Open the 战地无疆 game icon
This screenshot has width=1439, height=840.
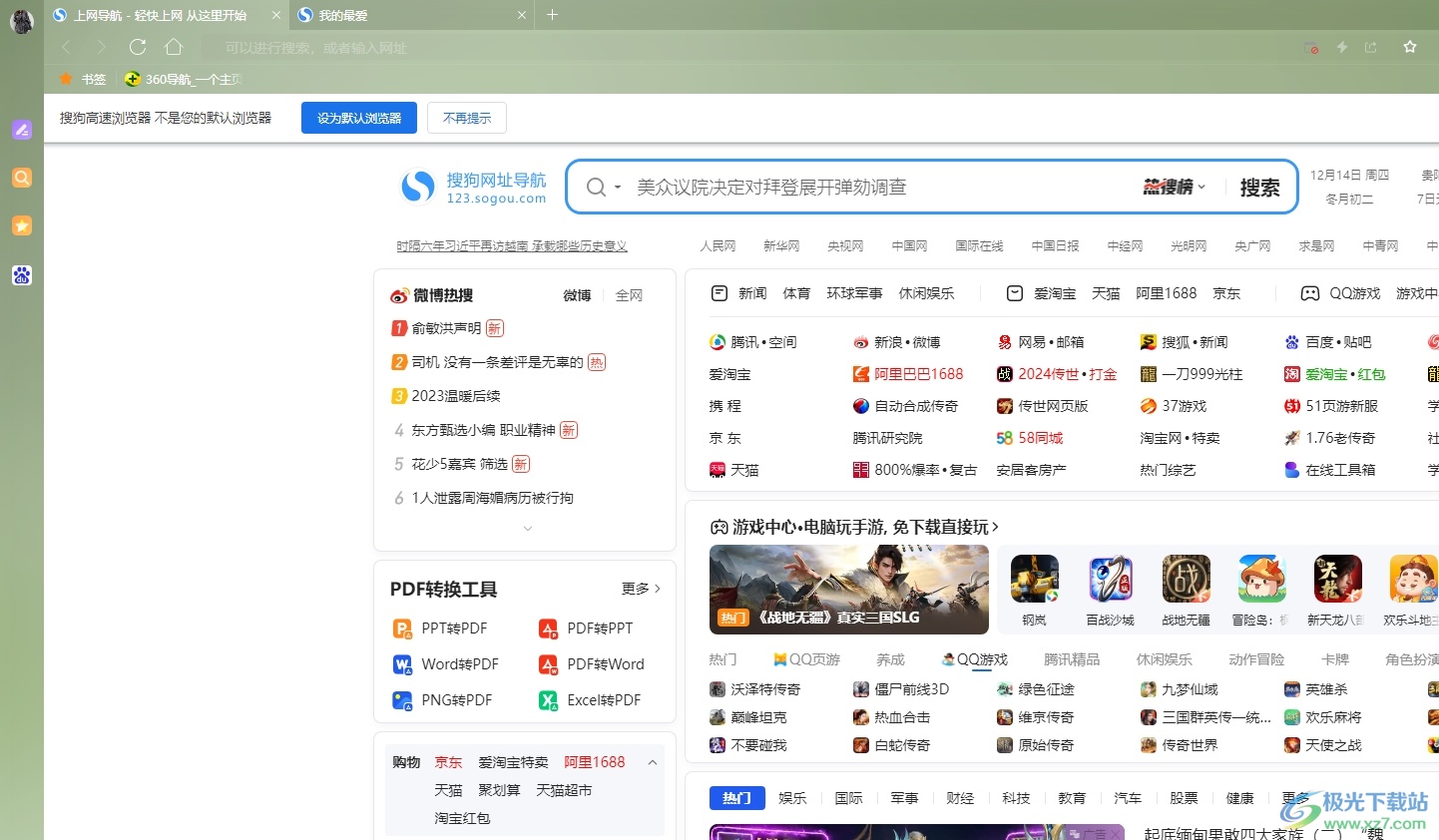point(1187,580)
